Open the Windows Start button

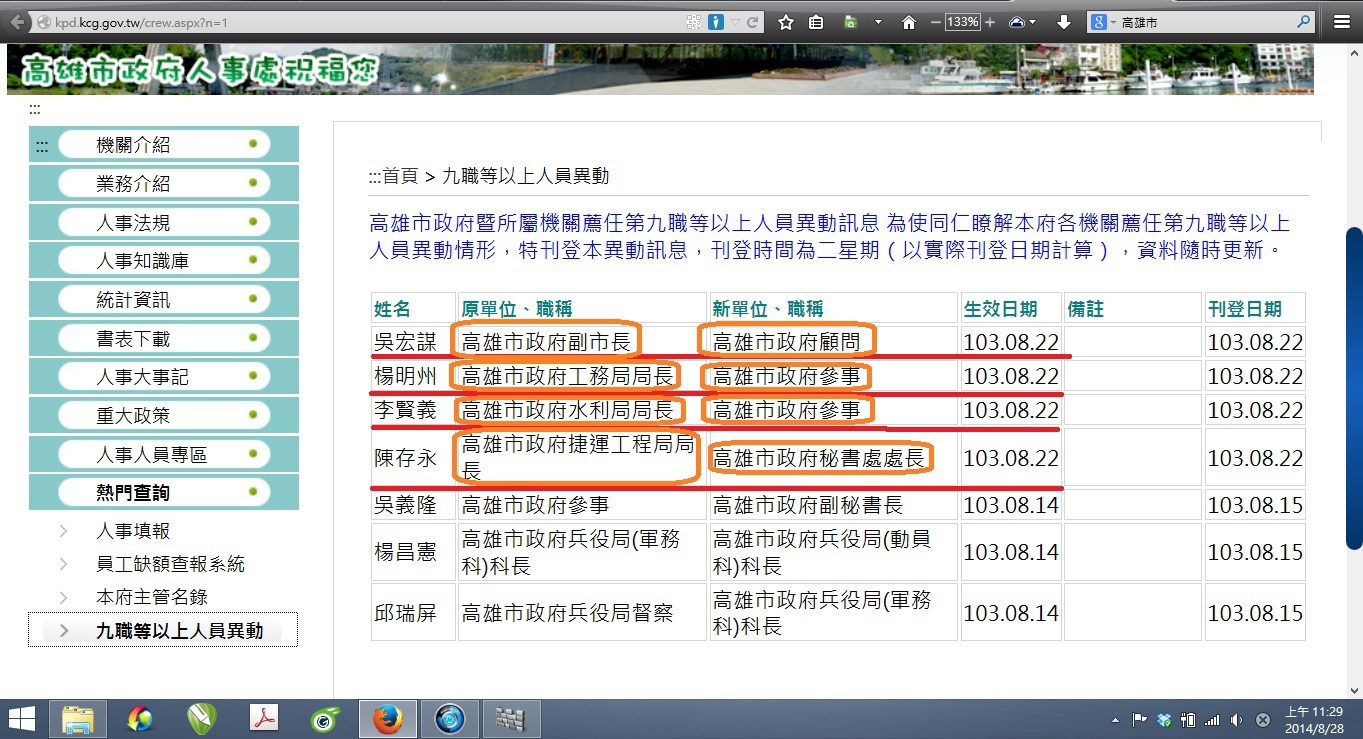pyautogui.click(x=22, y=718)
